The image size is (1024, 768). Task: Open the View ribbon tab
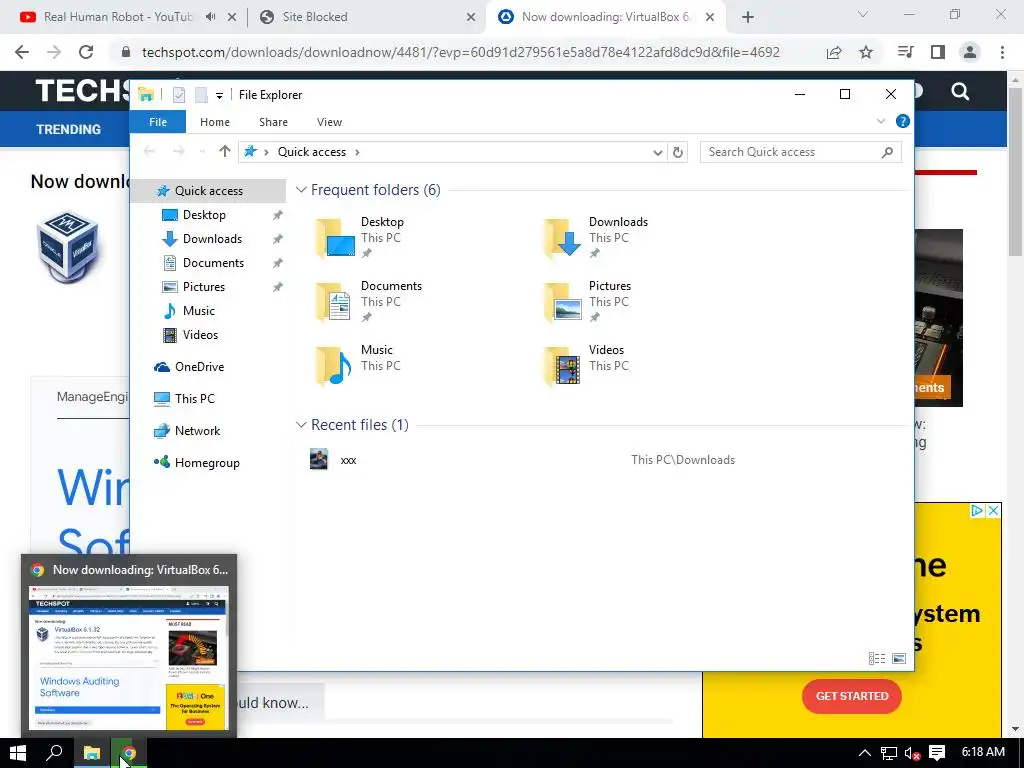point(329,122)
